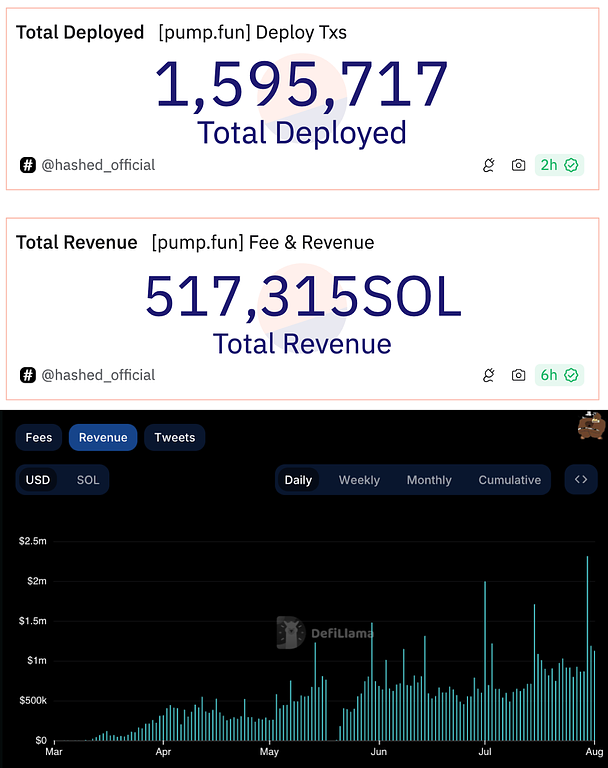Set the currency to USD

(x=38, y=480)
